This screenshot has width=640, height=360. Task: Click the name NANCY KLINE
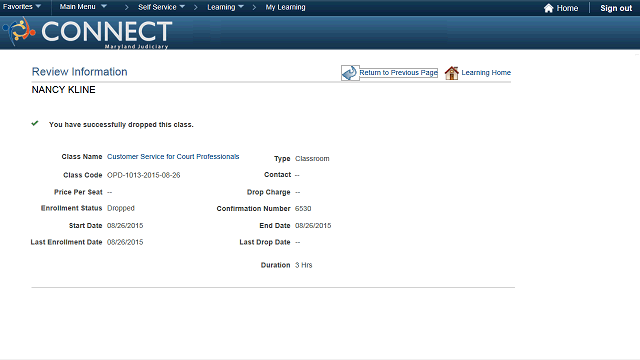pyautogui.click(x=64, y=90)
